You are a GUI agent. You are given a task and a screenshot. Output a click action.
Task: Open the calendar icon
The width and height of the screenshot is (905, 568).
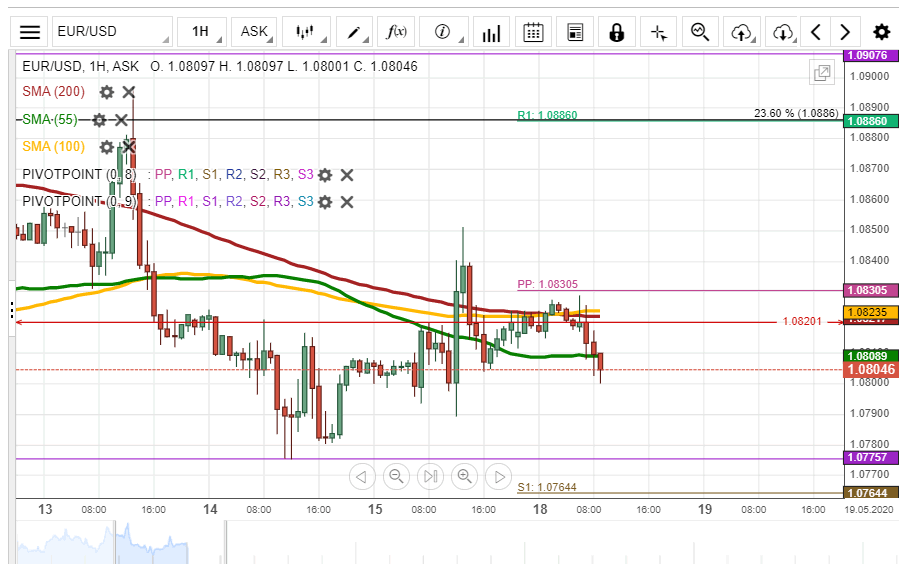(533, 32)
